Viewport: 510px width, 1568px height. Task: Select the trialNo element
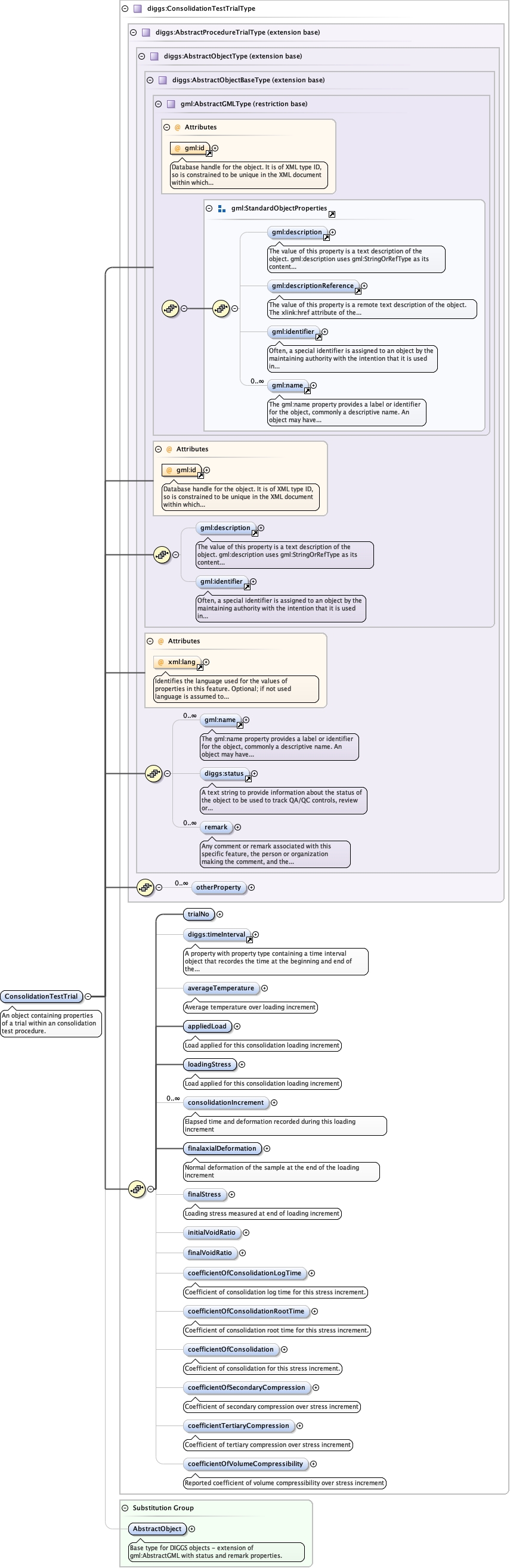point(199,914)
